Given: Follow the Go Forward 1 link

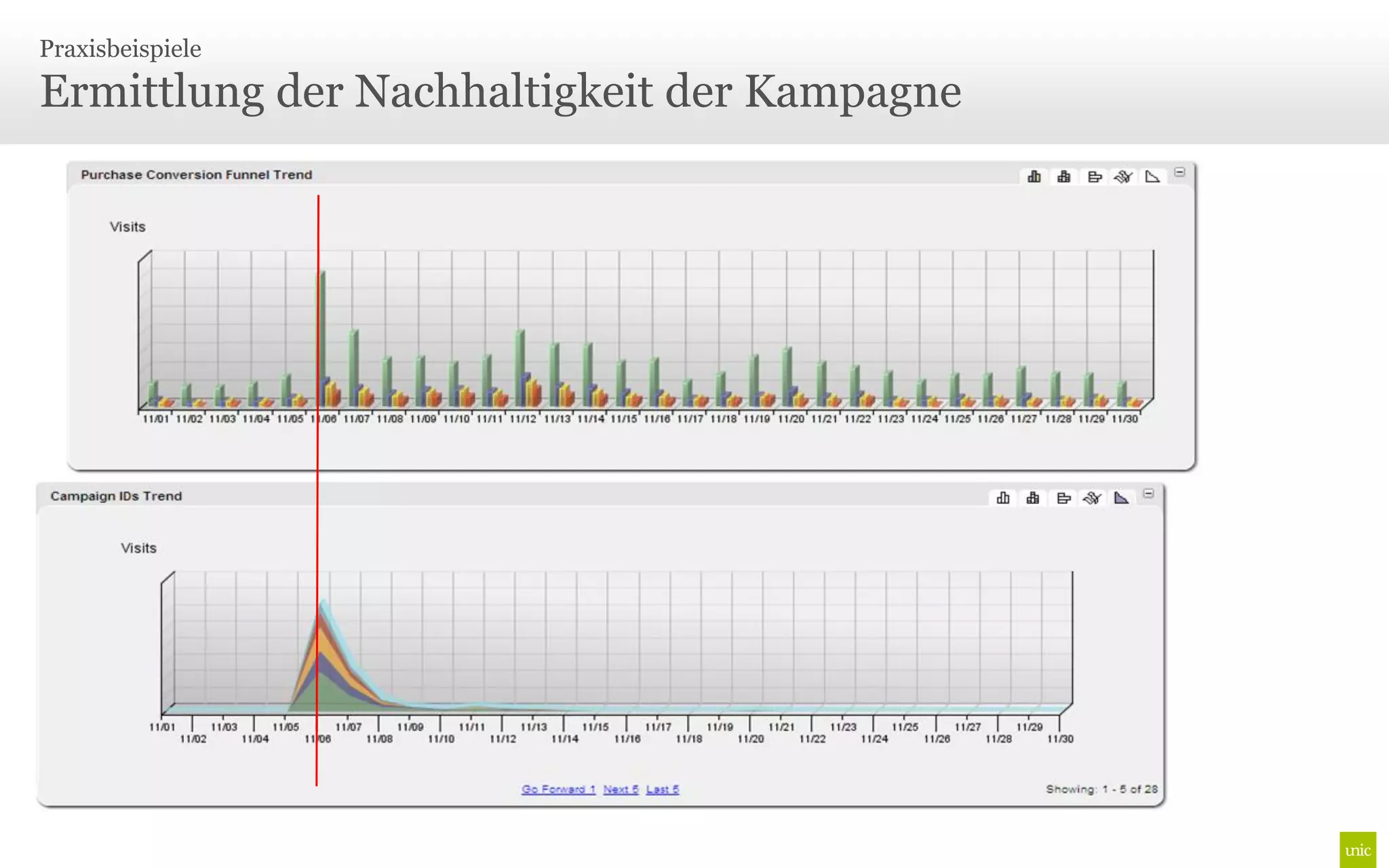Looking at the screenshot, I should [558, 789].
